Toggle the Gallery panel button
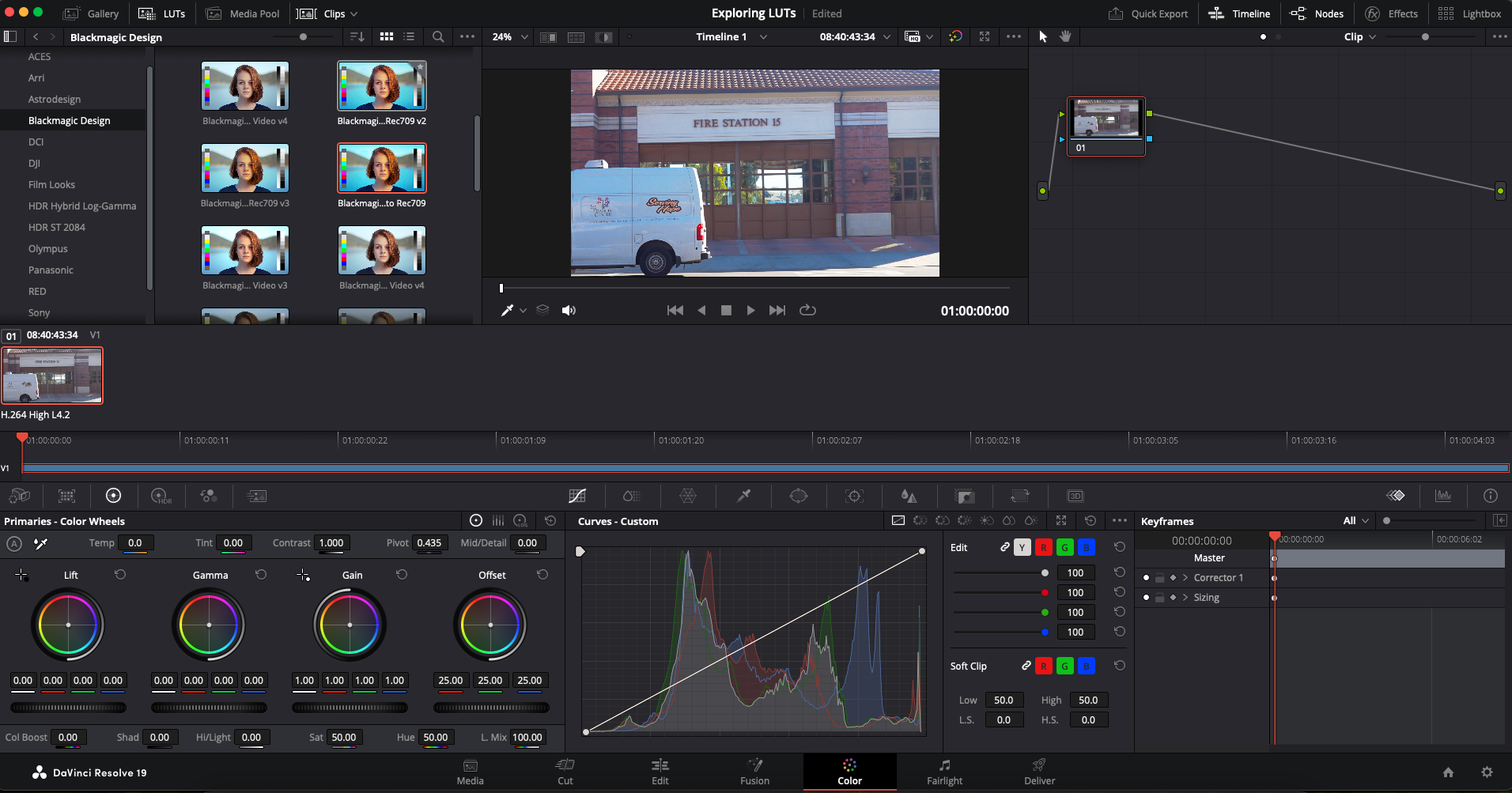This screenshot has height=793, width=1512. [x=91, y=13]
